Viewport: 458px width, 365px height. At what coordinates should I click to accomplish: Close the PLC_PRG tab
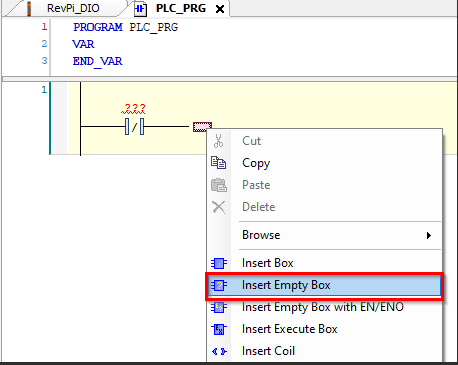pos(220,9)
